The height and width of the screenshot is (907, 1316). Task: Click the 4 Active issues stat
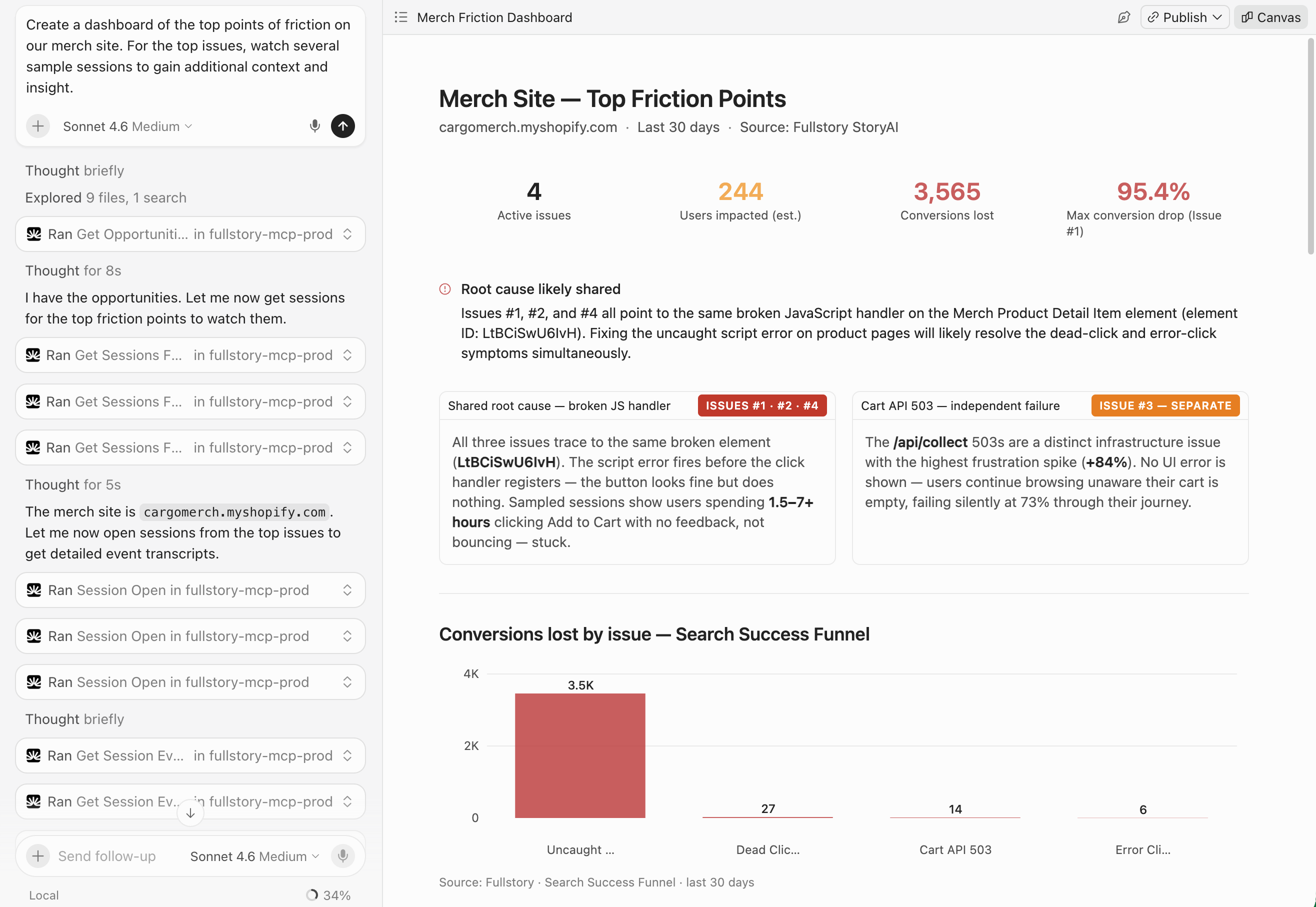[534, 200]
